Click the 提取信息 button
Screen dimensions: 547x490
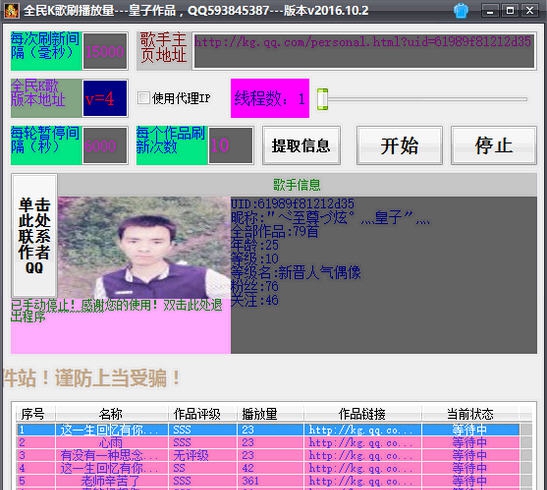pyautogui.click(x=301, y=145)
